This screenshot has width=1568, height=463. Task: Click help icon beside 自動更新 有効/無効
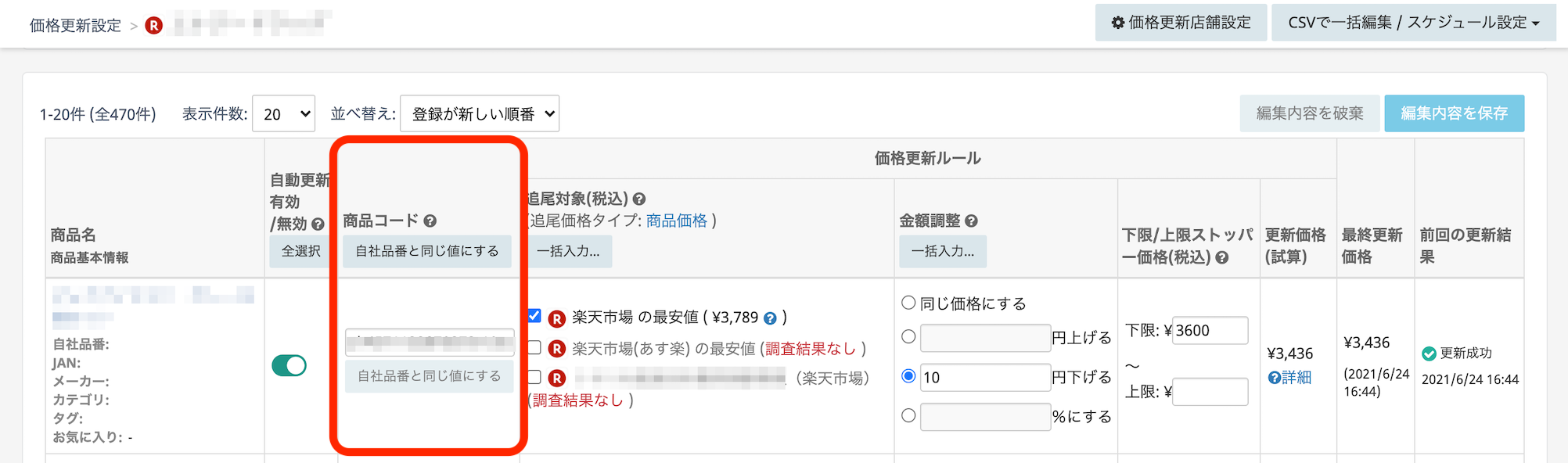click(x=318, y=224)
